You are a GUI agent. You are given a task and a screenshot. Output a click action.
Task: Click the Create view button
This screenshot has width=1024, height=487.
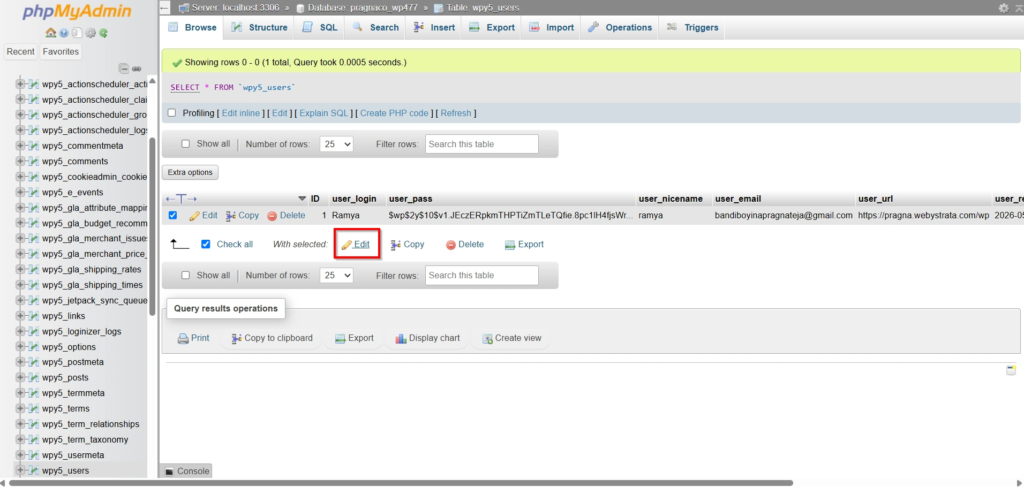[511, 338]
